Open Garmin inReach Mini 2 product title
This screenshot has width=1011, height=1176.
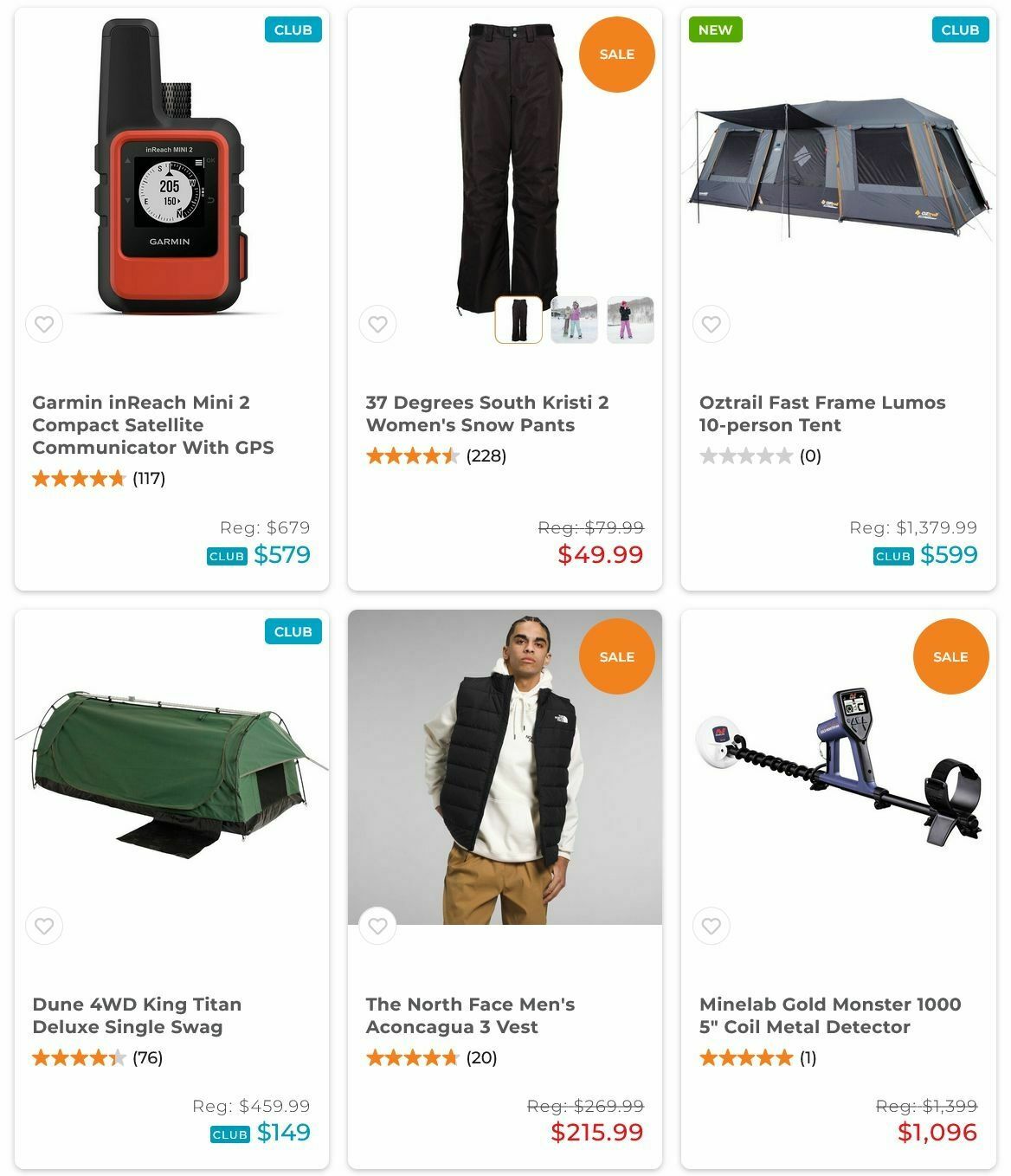coord(153,425)
